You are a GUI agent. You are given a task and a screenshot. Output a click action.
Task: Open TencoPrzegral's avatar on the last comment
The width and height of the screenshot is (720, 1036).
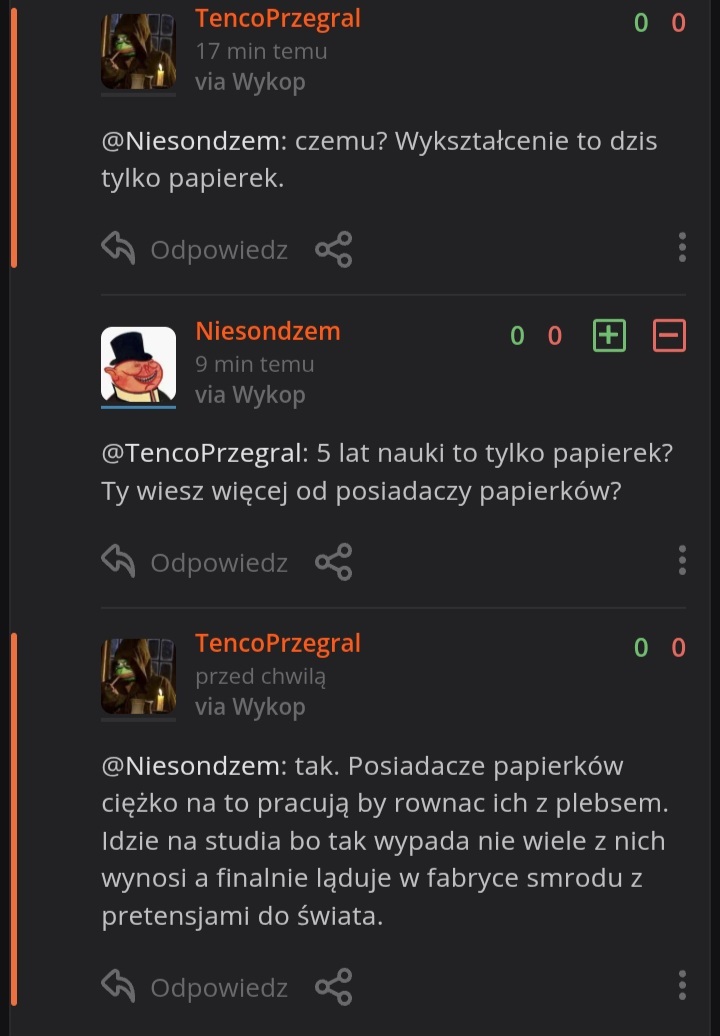138,676
